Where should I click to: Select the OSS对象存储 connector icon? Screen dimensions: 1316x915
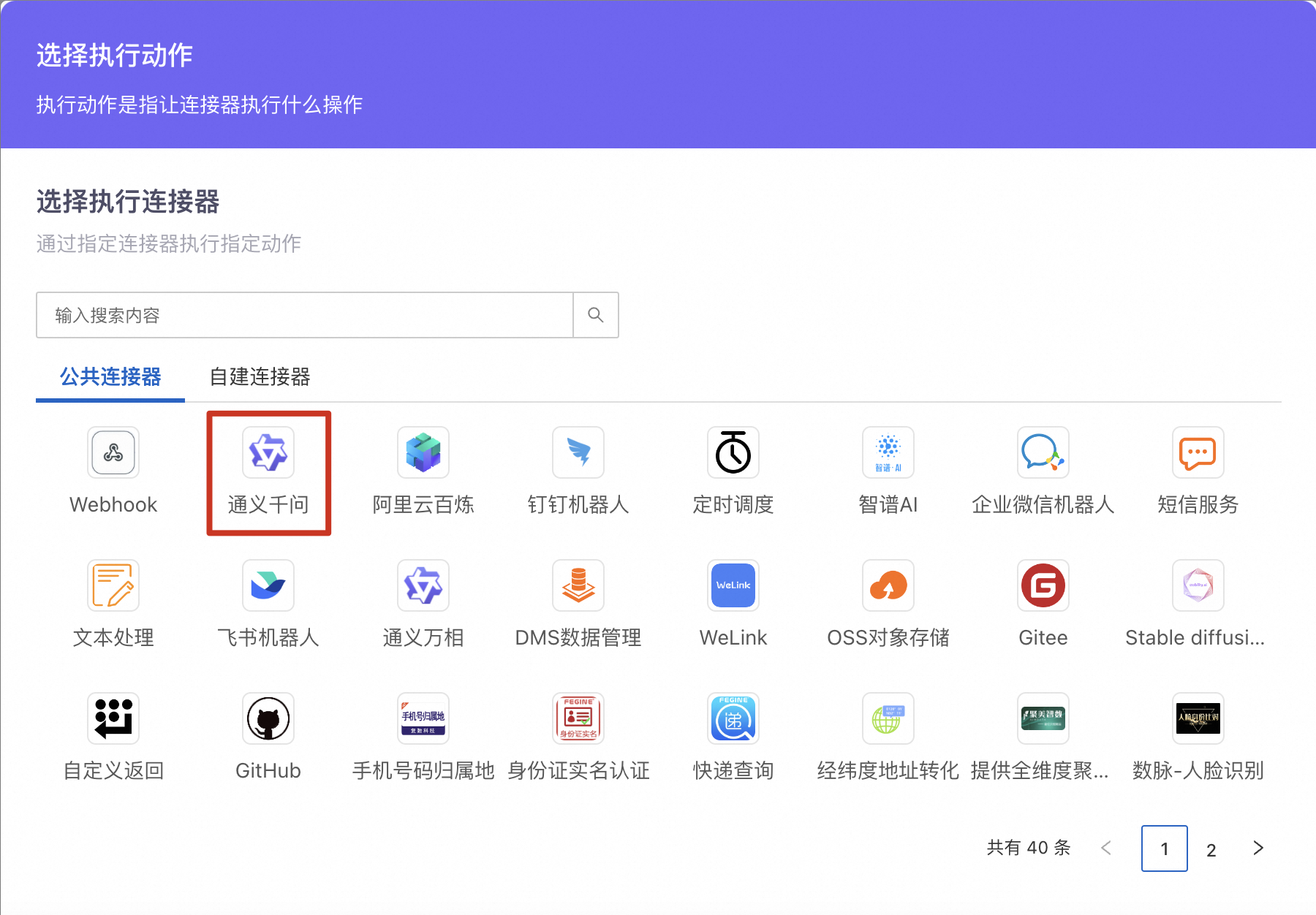(x=888, y=585)
